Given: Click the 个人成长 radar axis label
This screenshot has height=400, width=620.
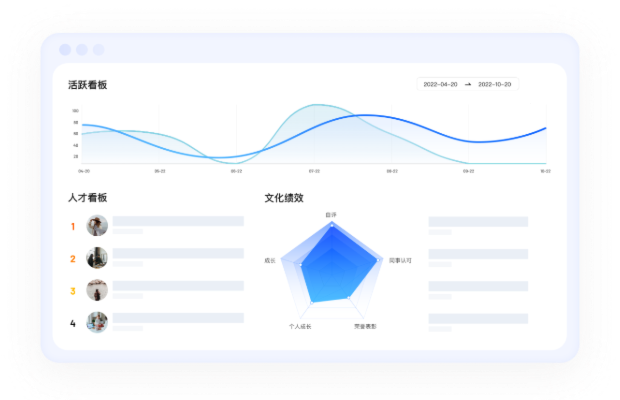Looking at the screenshot, I should pos(300,326).
